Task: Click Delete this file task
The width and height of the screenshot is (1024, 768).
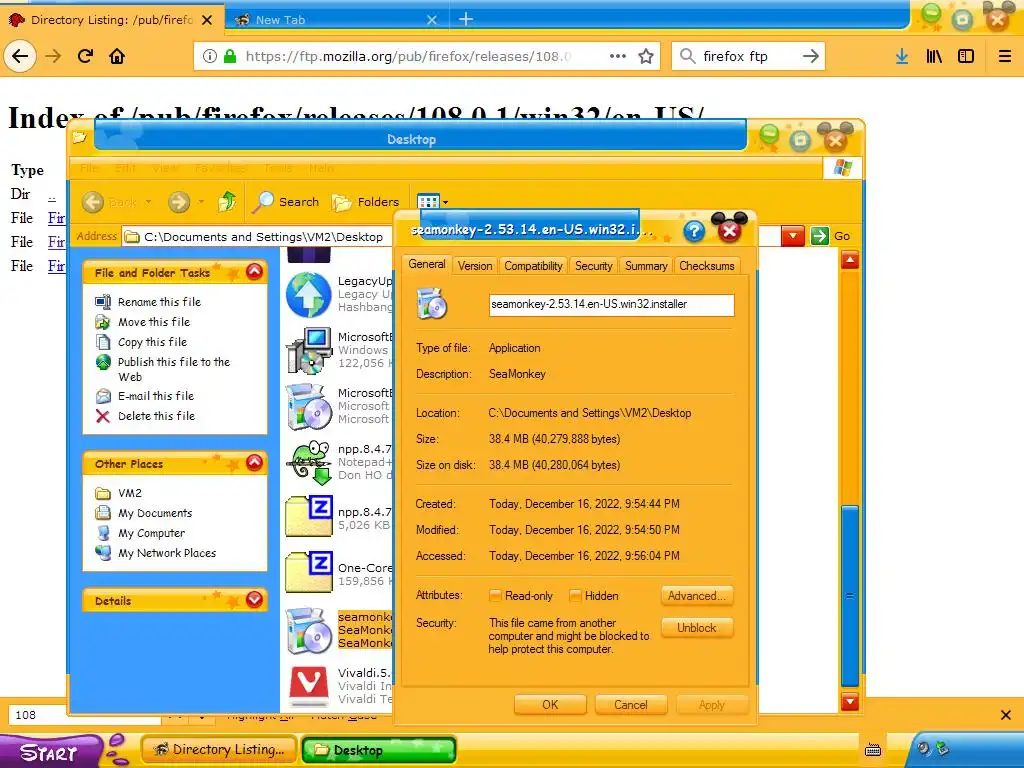Action: pyautogui.click(x=156, y=416)
